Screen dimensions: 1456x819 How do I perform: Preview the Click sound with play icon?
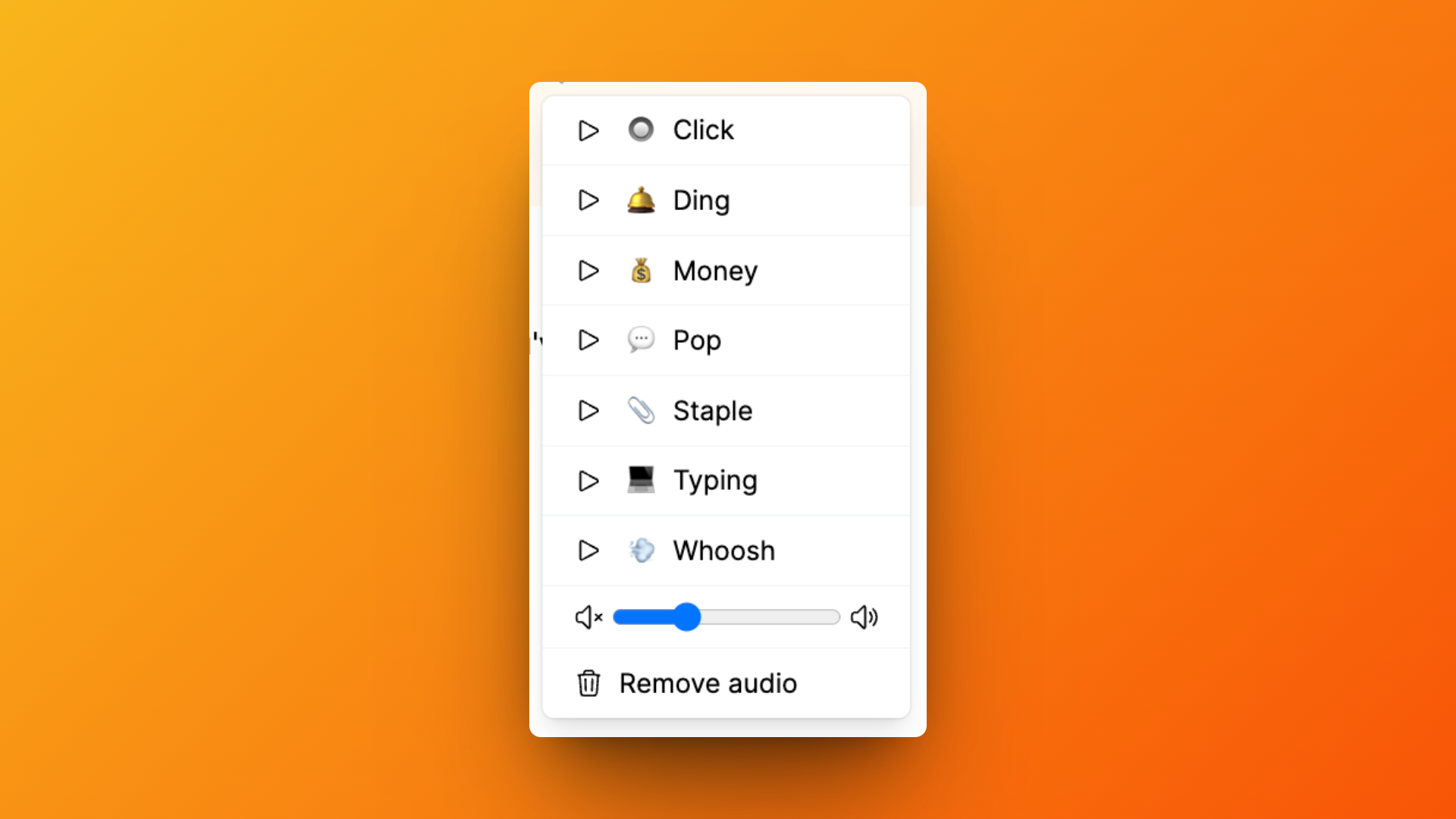[x=588, y=130]
